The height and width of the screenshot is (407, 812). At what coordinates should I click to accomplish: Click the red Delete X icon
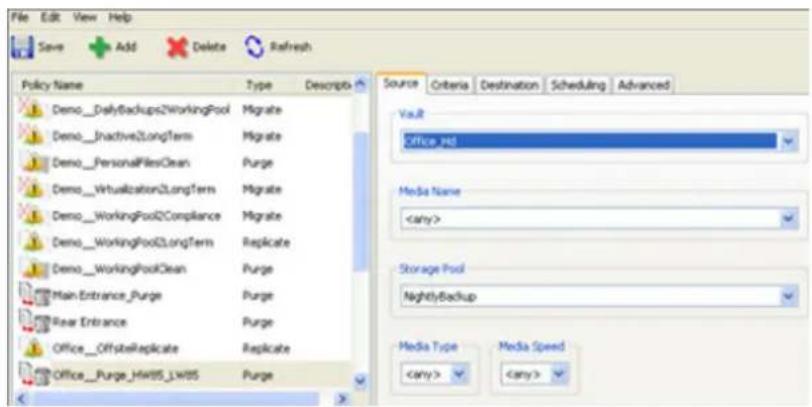tap(177, 48)
